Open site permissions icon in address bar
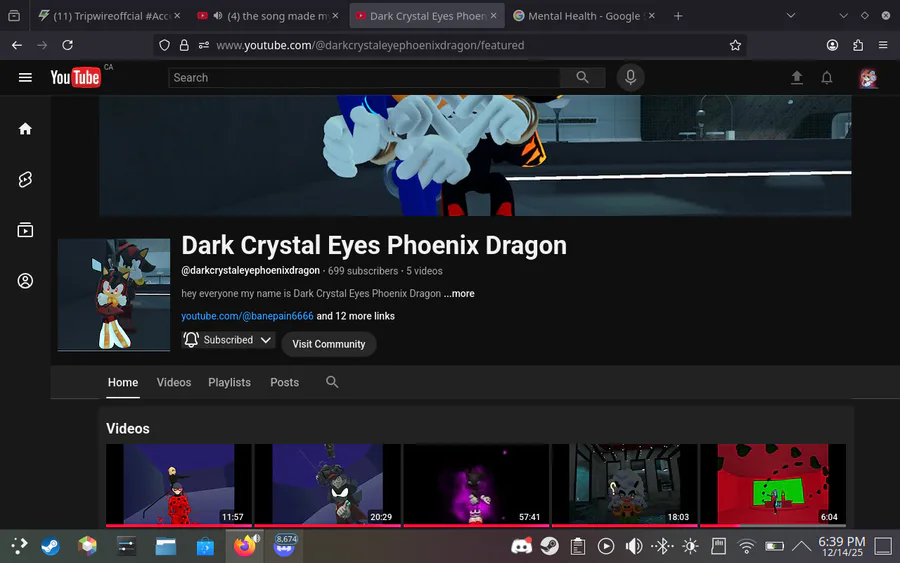The height and width of the screenshot is (563, 900). [x=204, y=45]
